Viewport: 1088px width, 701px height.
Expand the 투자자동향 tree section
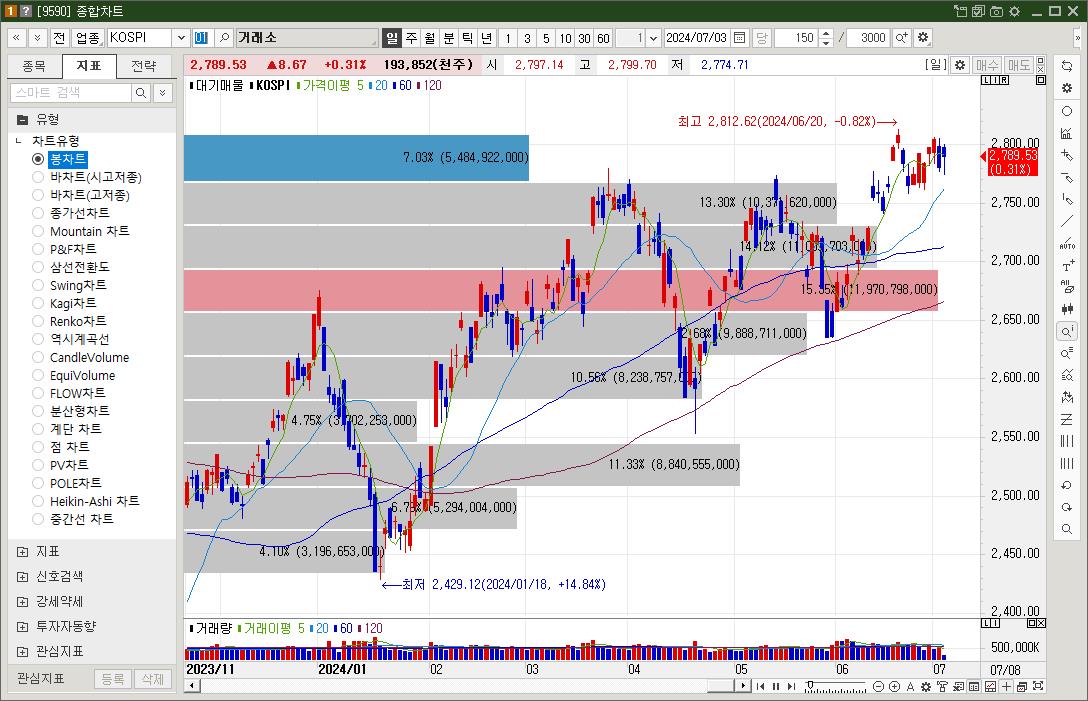pos(22,627)
